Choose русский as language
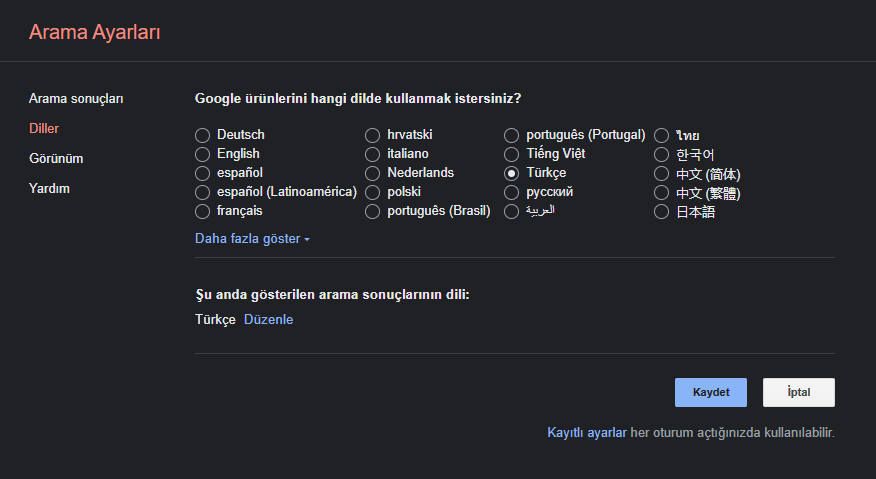Viewport: 876px width, 479px height. tap(512, 192)
